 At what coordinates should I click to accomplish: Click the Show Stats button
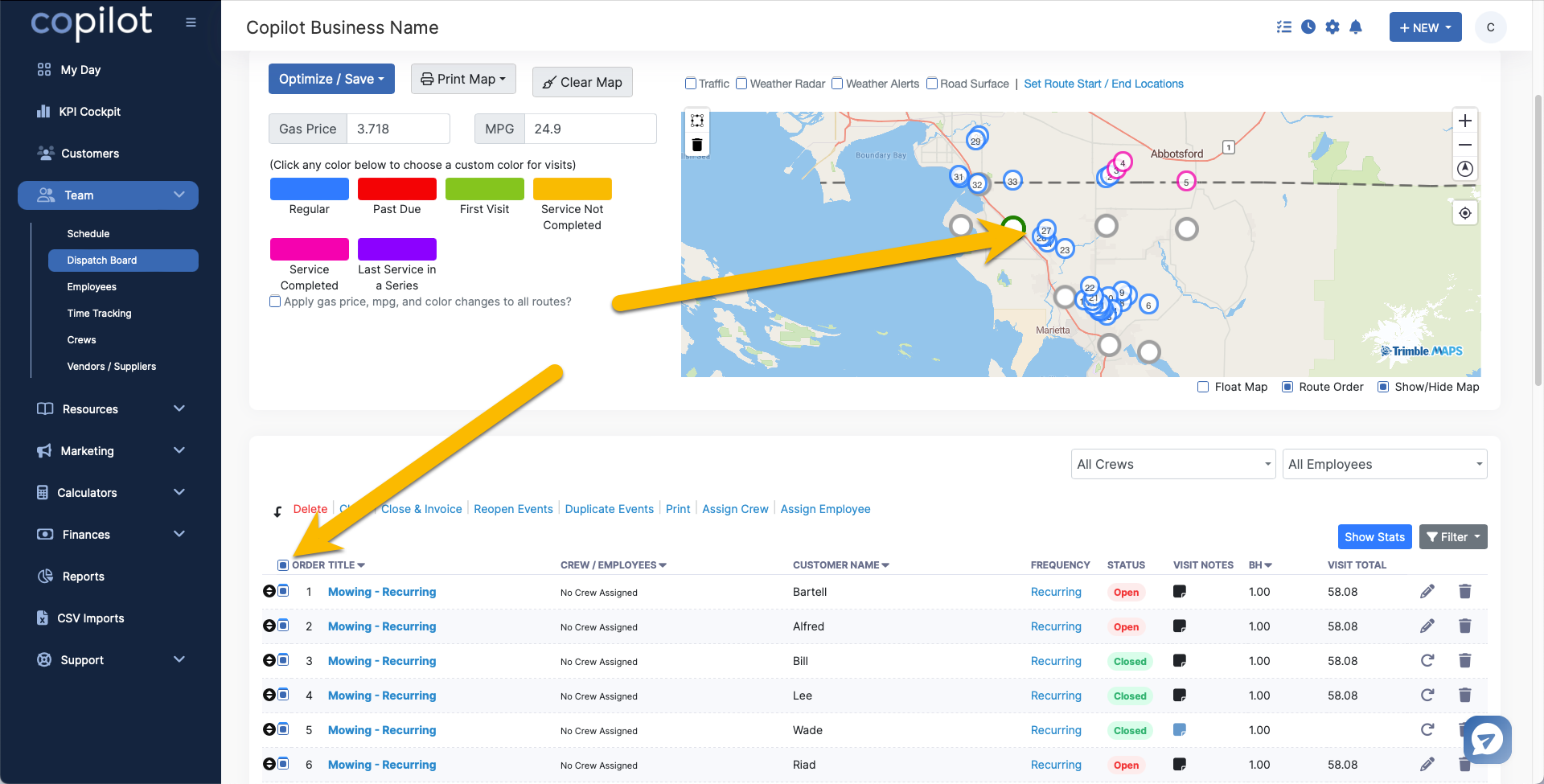pos(1374,537)
